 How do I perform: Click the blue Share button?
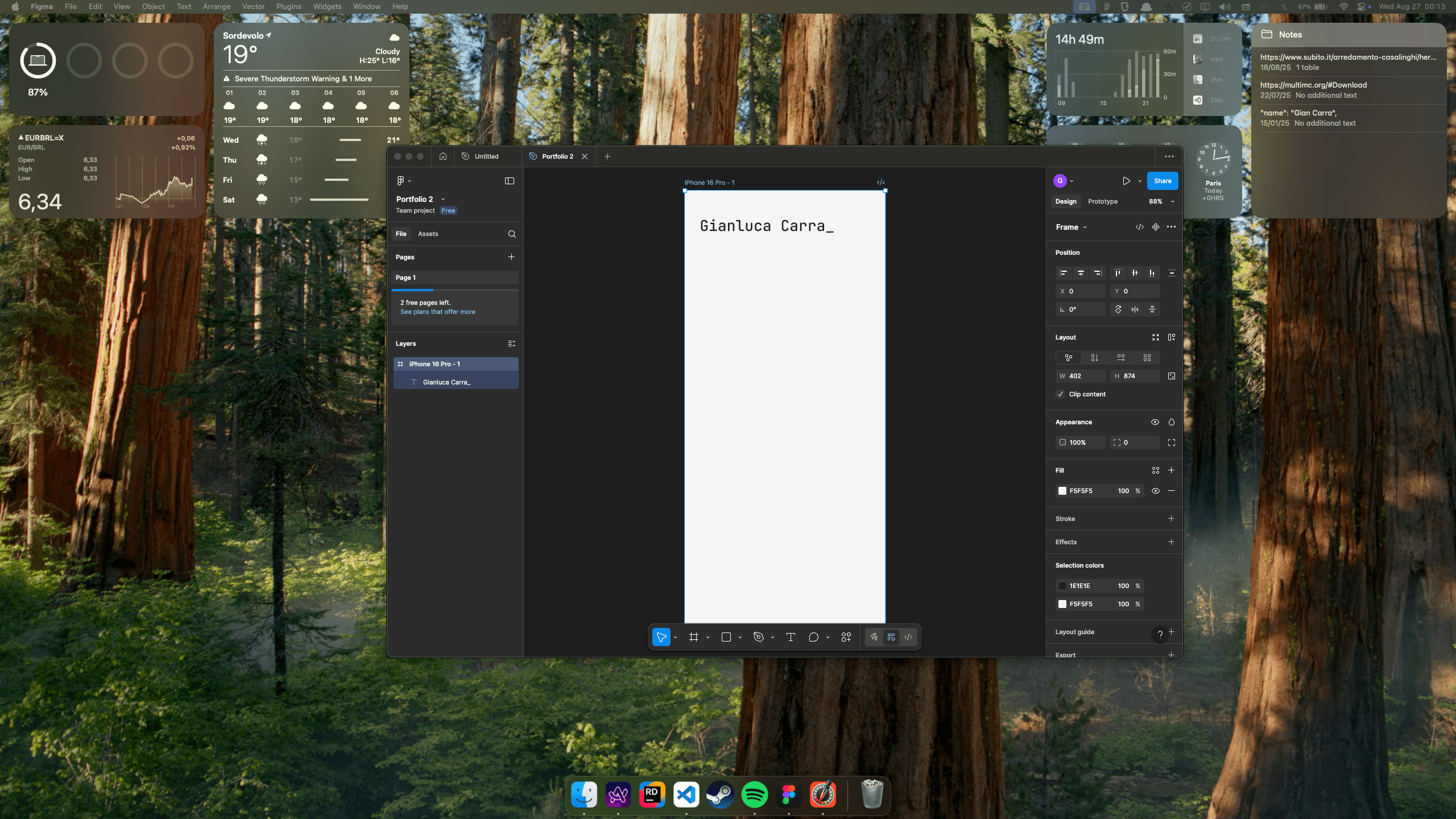[x=1162, y=181]
